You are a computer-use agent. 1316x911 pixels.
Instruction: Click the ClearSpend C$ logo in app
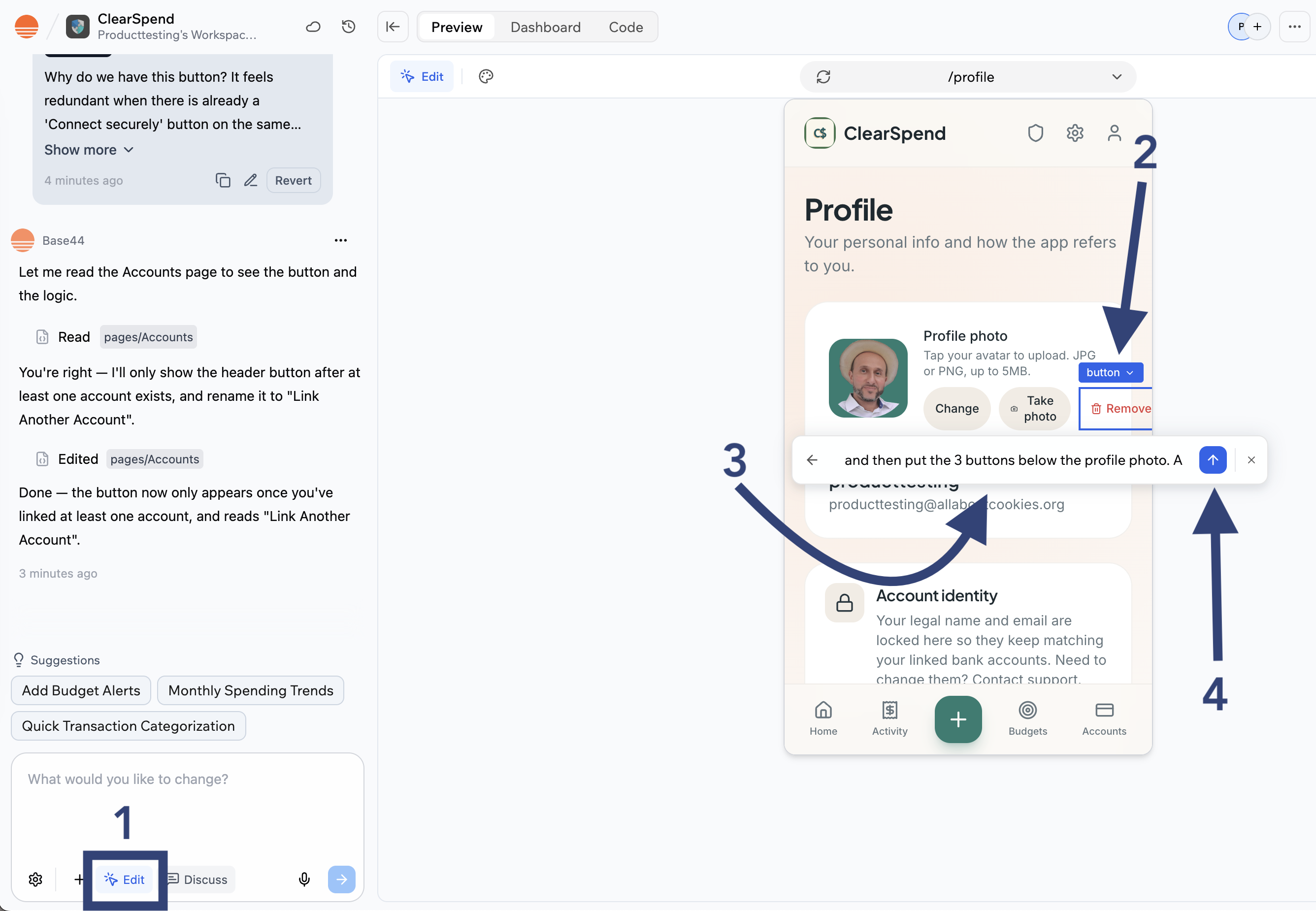pos(820,133)
